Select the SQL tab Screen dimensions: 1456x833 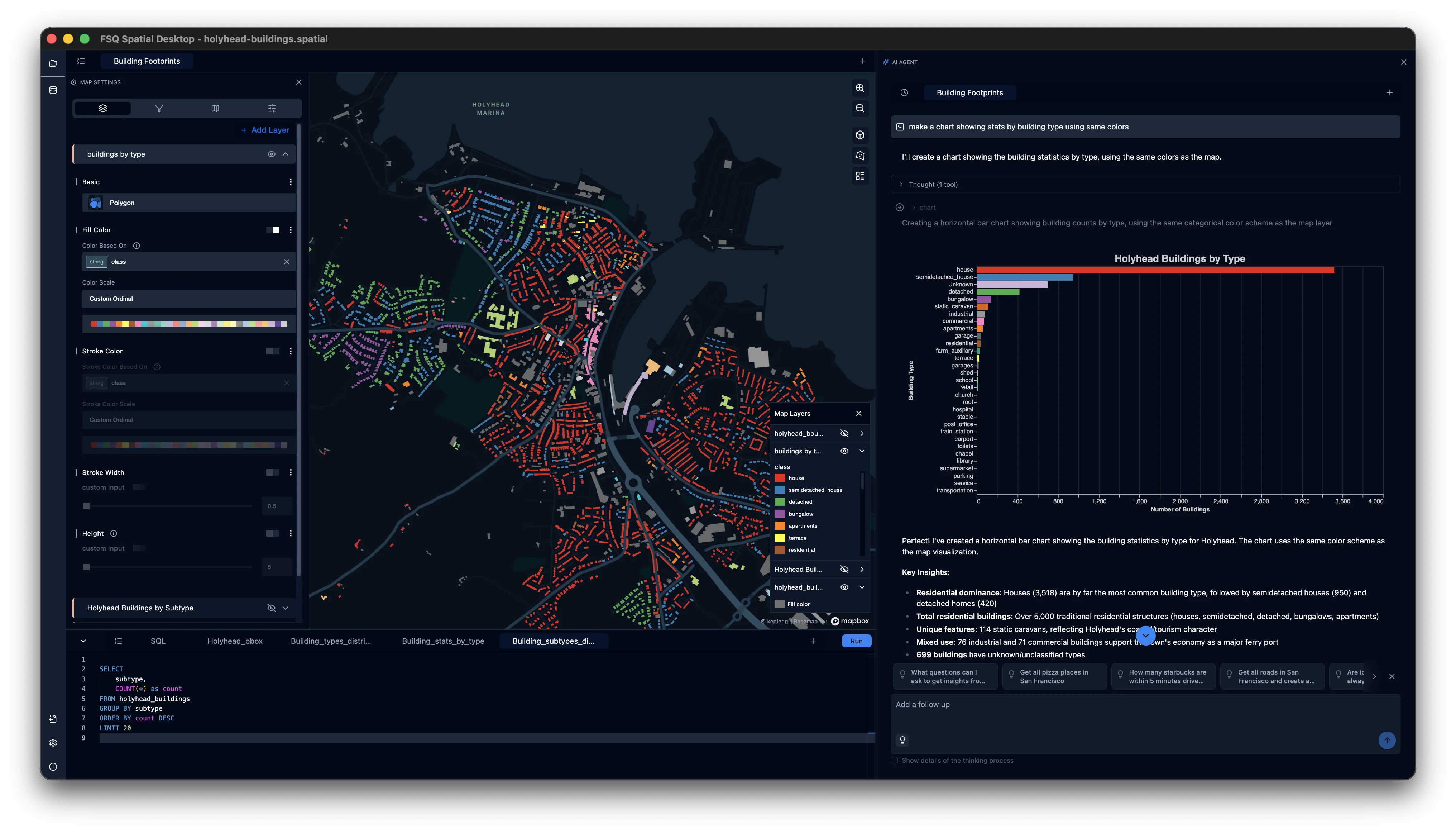tap(158, 641)
